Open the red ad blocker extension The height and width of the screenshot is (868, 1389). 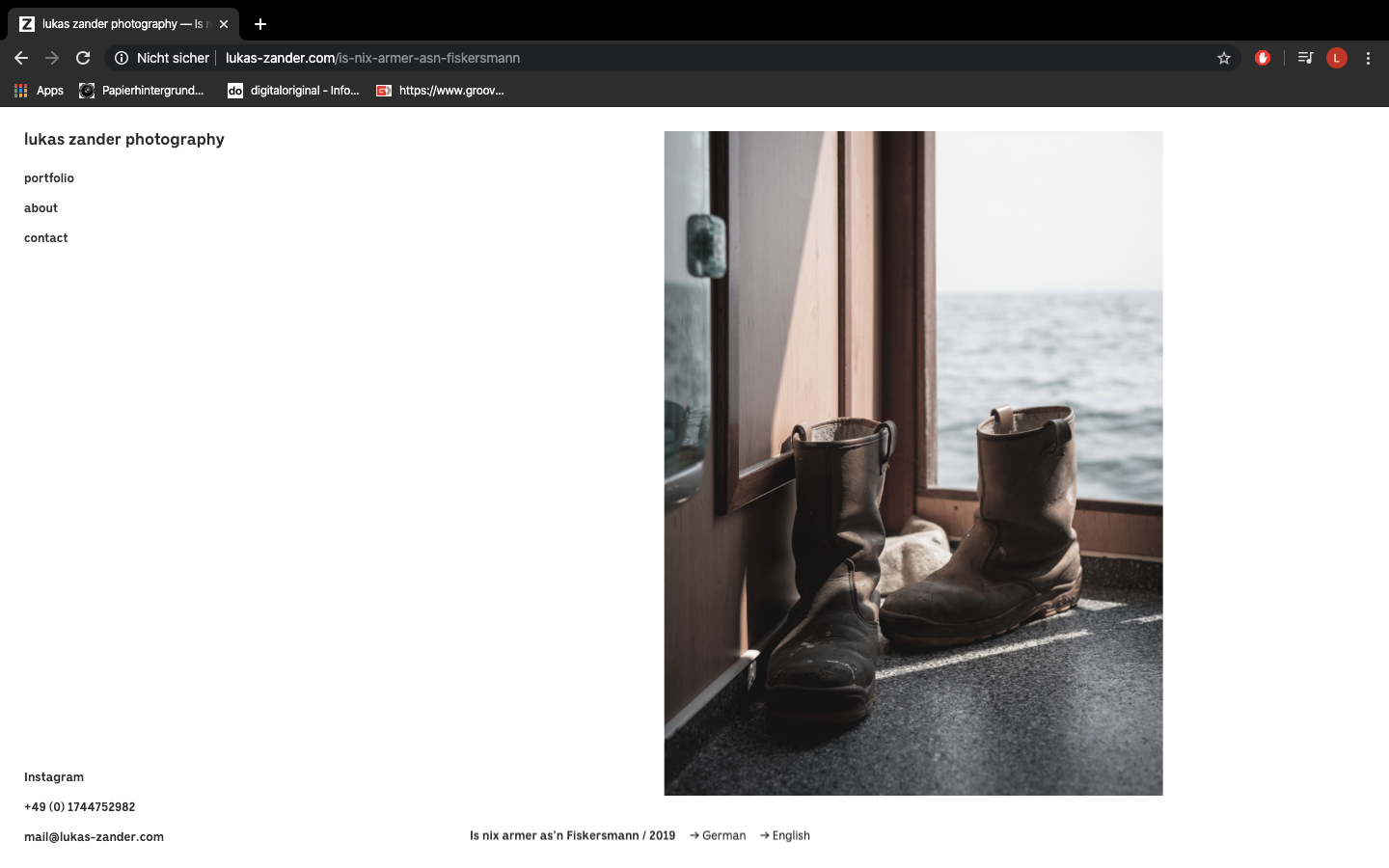coord(1263,58)
